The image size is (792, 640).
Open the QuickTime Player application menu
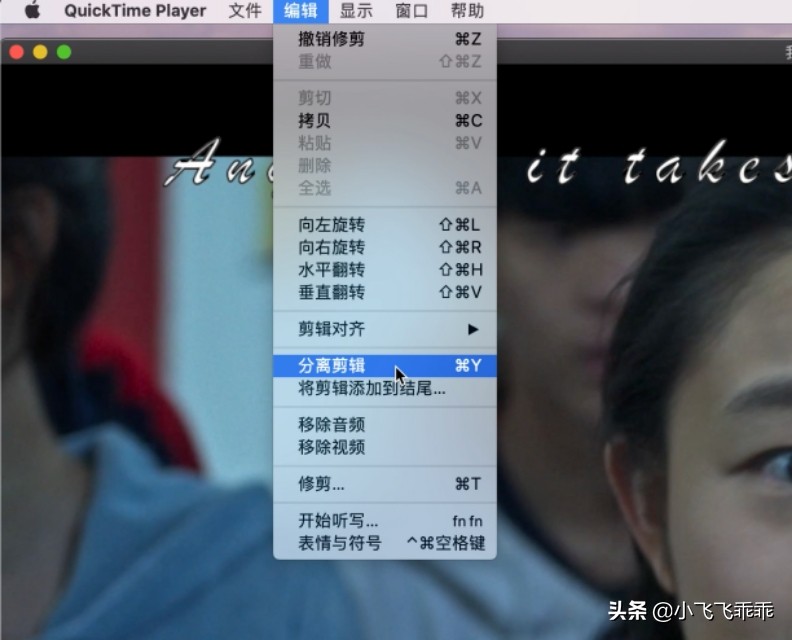point(135,11)
